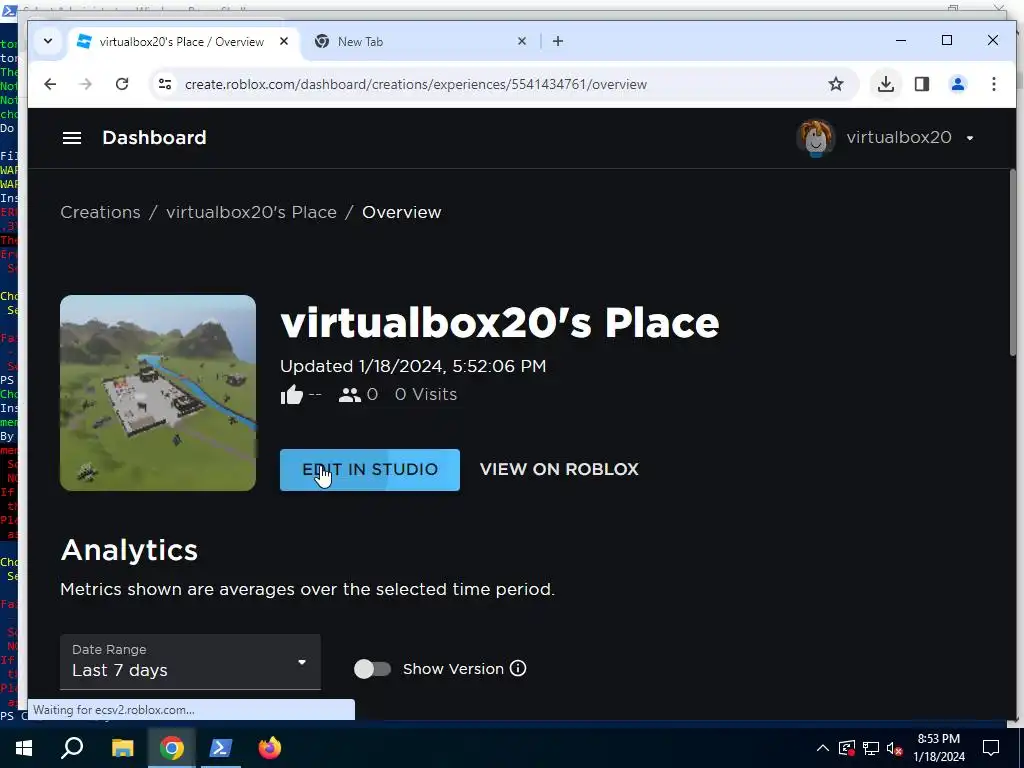Click the Updated 1/18/2024 timestamp text

(413, 366)
